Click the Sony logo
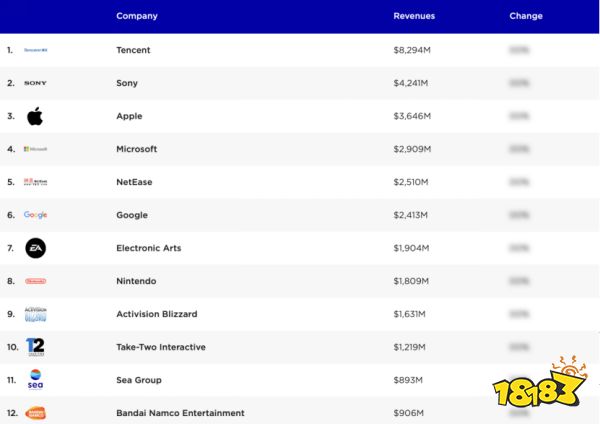This screenshot has height=424, width=600. click(x=35, y=83)
